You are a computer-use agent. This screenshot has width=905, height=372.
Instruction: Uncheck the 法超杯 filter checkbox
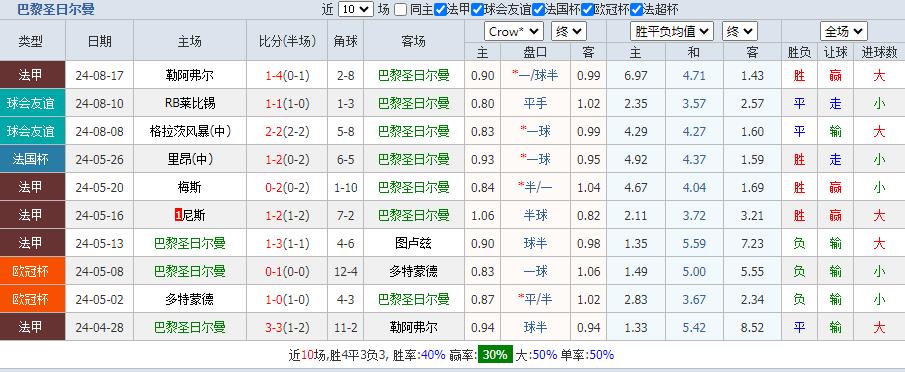637,10
